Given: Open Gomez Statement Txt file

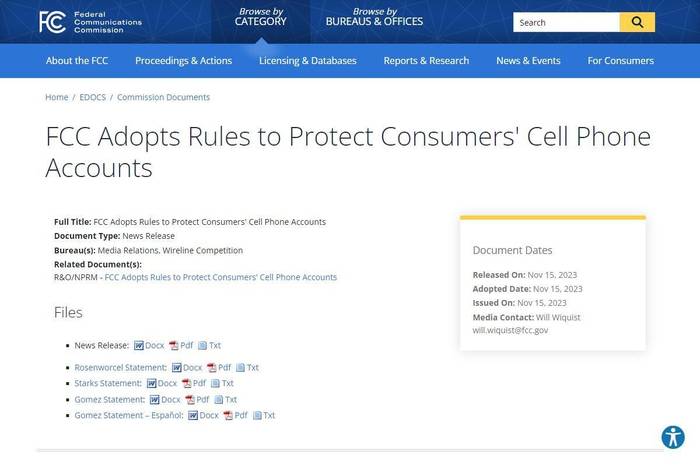Looking at the screenshot, I should pos(225,399).
